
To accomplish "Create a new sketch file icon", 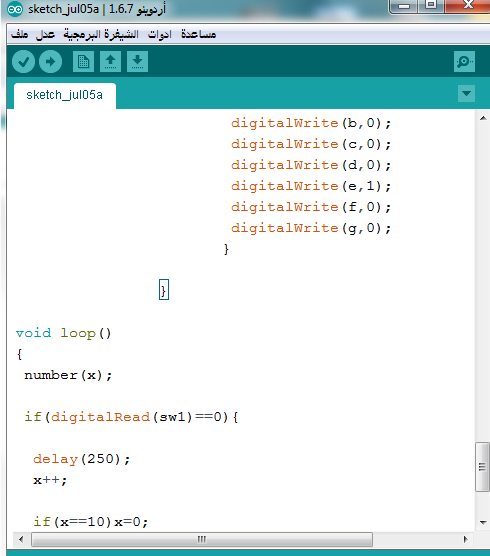I will [x=83, y=62].
